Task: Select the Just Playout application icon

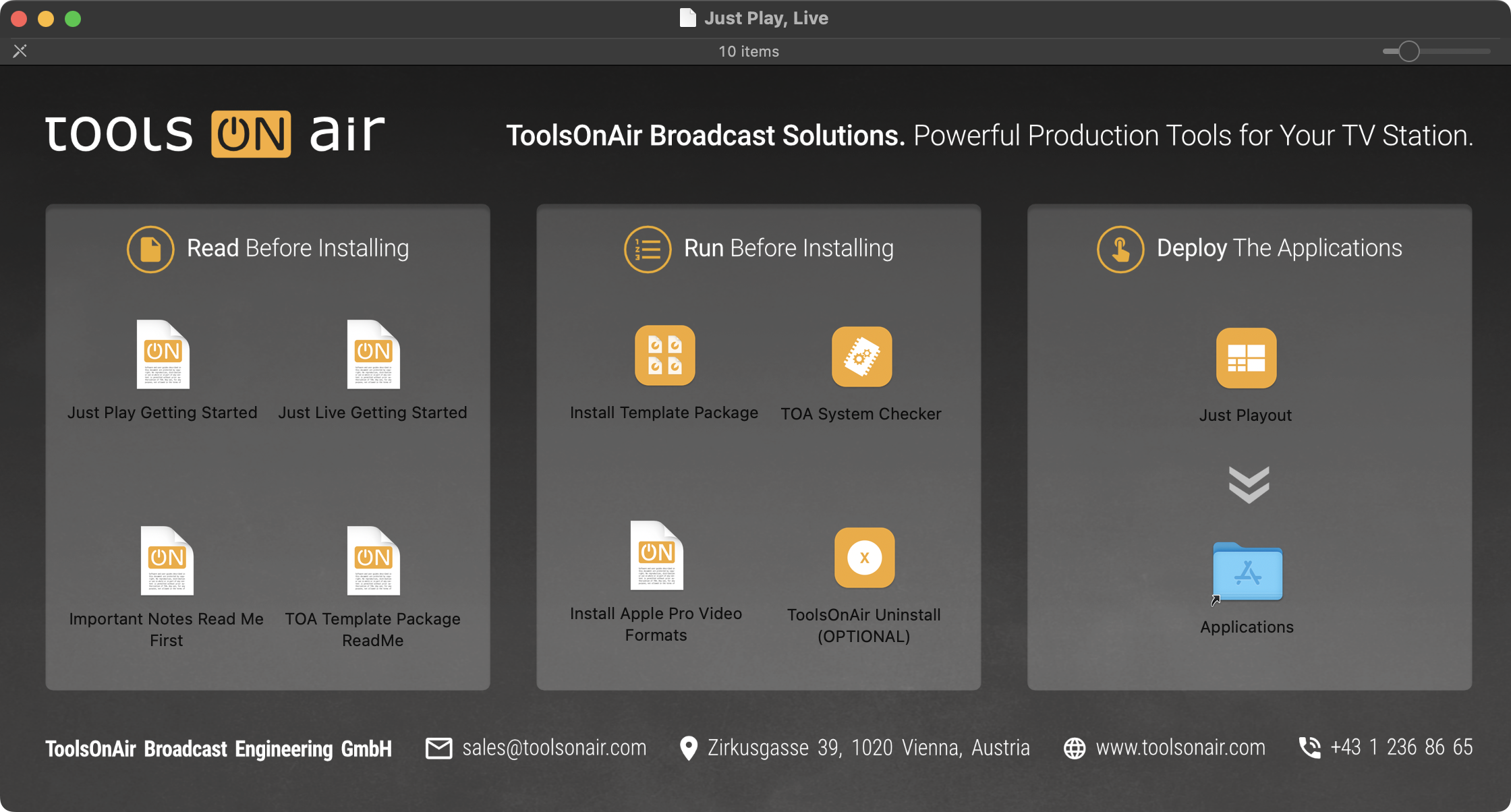Action: coord(1246,358)
